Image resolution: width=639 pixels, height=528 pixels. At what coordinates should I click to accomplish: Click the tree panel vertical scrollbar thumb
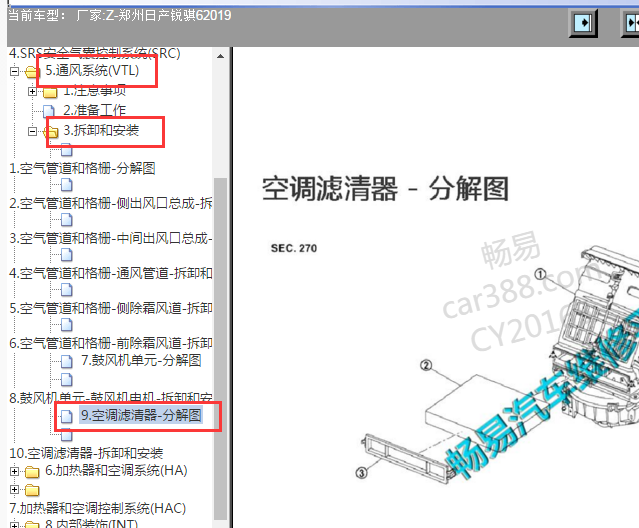tap(220, 349)
